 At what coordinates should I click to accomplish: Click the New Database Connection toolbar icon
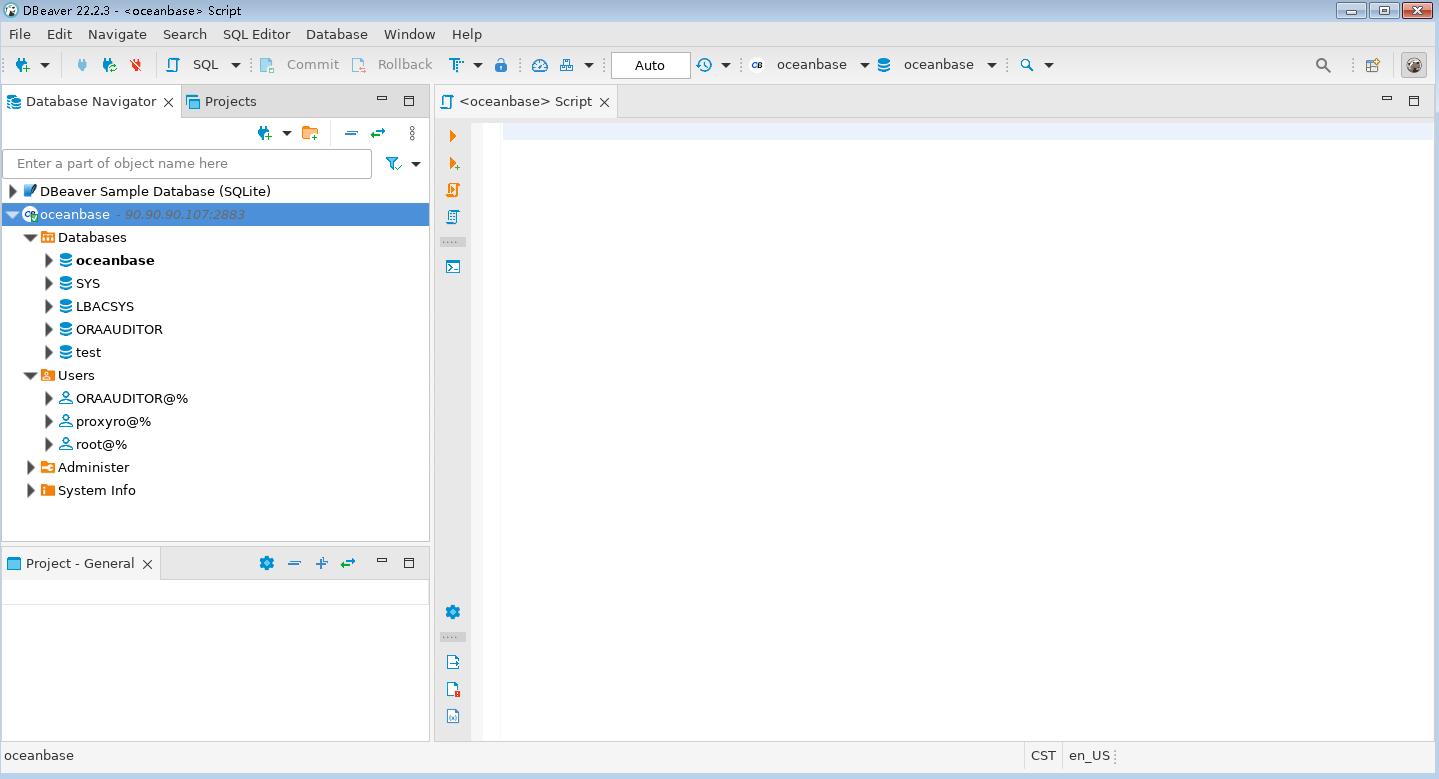[22, 65]
